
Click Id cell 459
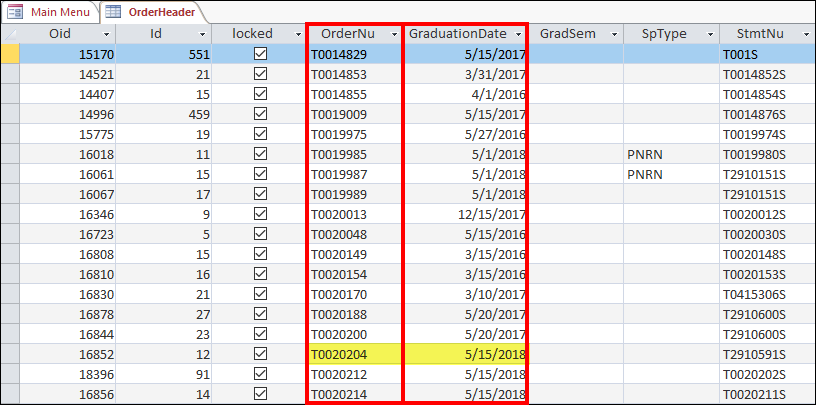[164, 114]
